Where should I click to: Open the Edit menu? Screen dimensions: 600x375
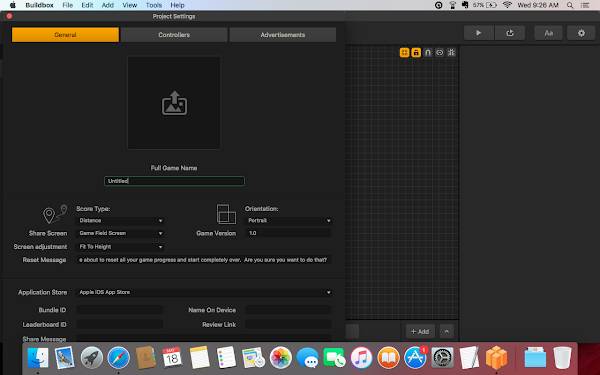coord(87,5)
